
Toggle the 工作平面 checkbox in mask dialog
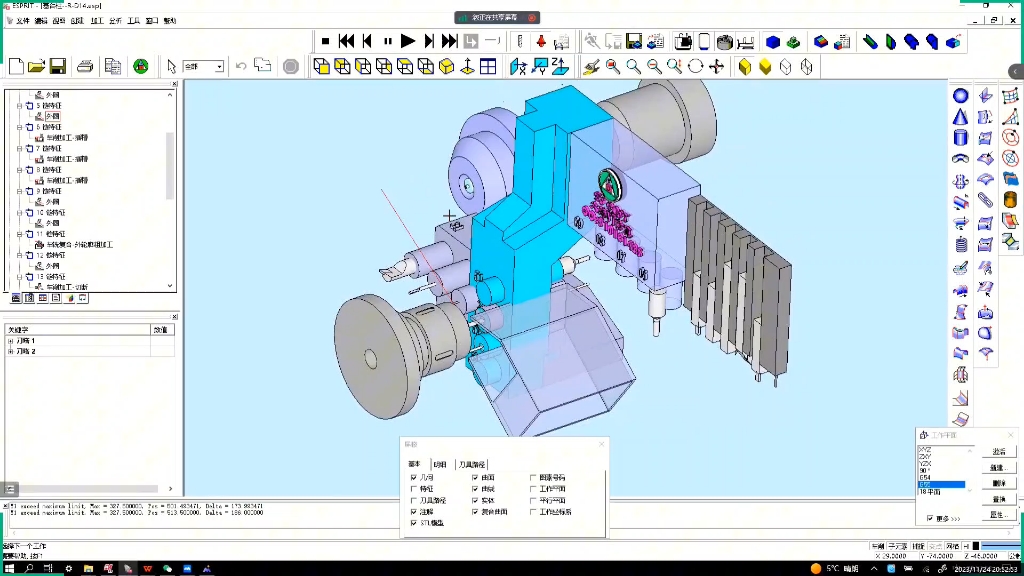click(x=533, y=488)
